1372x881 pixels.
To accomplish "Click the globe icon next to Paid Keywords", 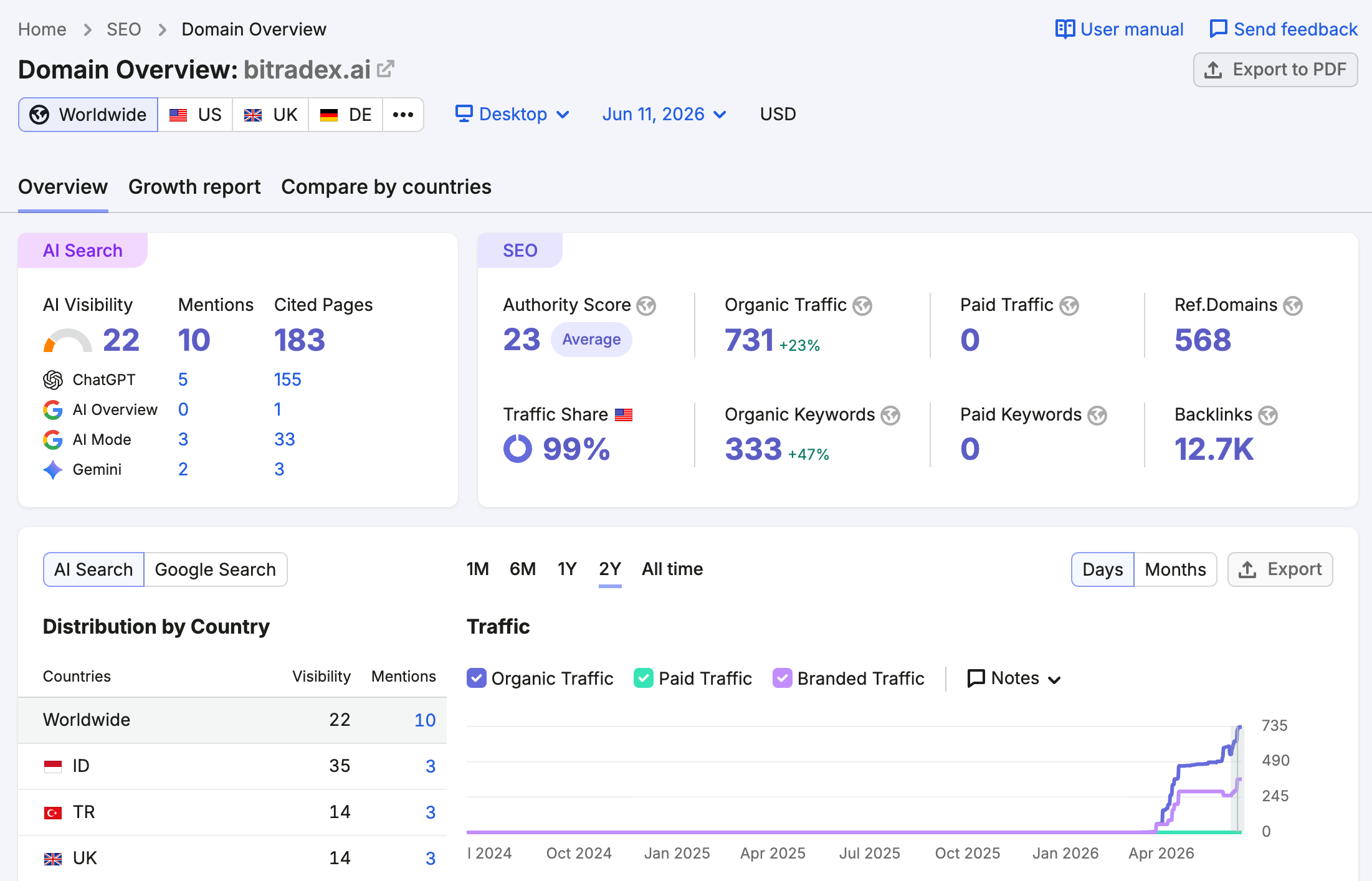I will click(1097, 415).
